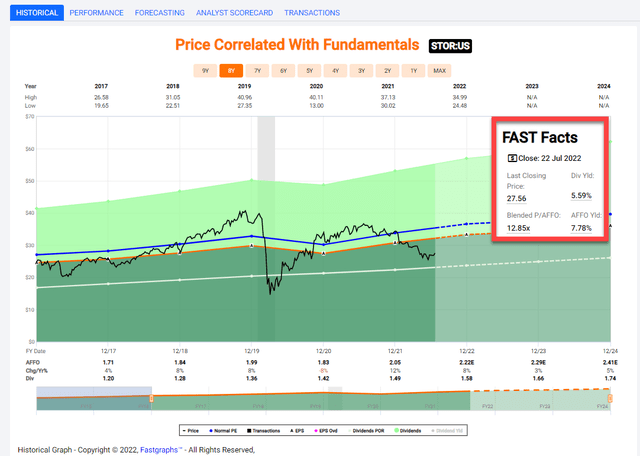
Task: Click the 2022 High value 34.99
Action: click(x=460, y=98)
